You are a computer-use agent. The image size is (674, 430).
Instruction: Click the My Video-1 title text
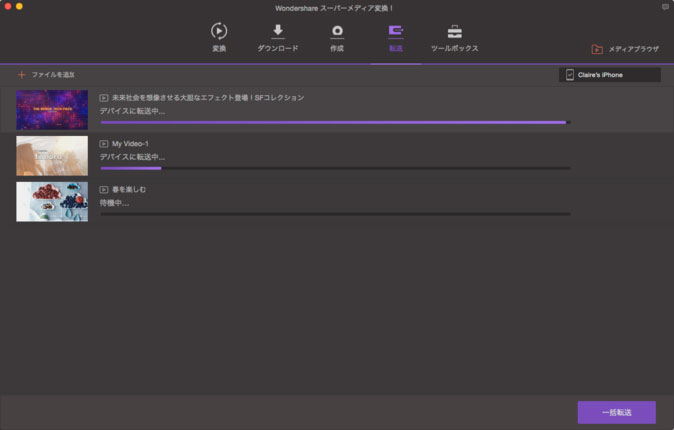pyautogui.click(x=130, y=144)
